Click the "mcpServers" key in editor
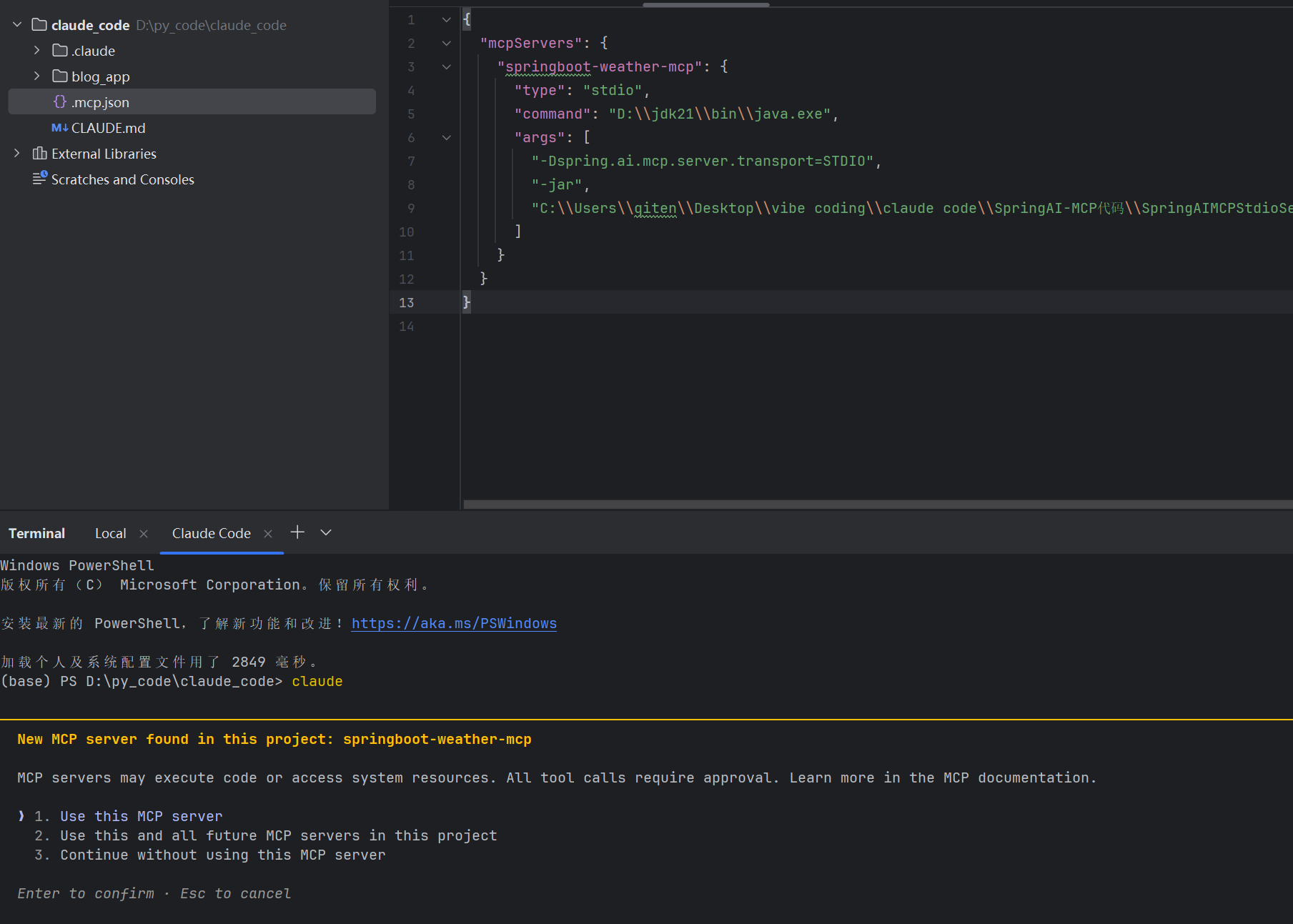This screenshot has height=924, width=1293. coord(532,44)
